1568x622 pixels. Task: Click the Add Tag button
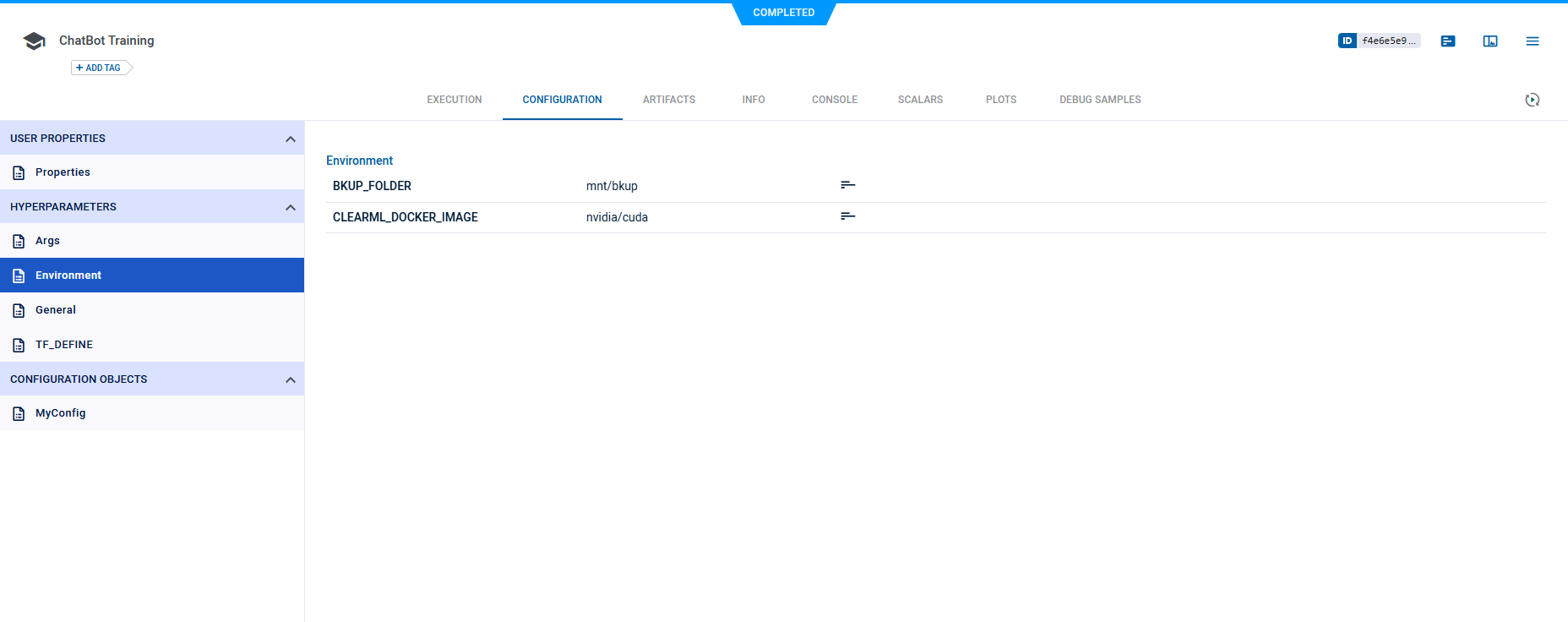click(x=100, y=68)
